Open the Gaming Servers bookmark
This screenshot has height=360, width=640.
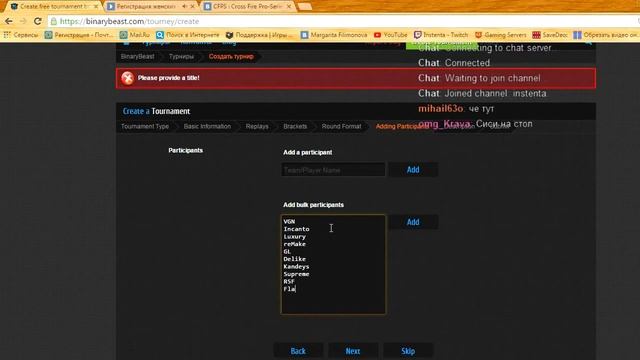click(500, 35)
